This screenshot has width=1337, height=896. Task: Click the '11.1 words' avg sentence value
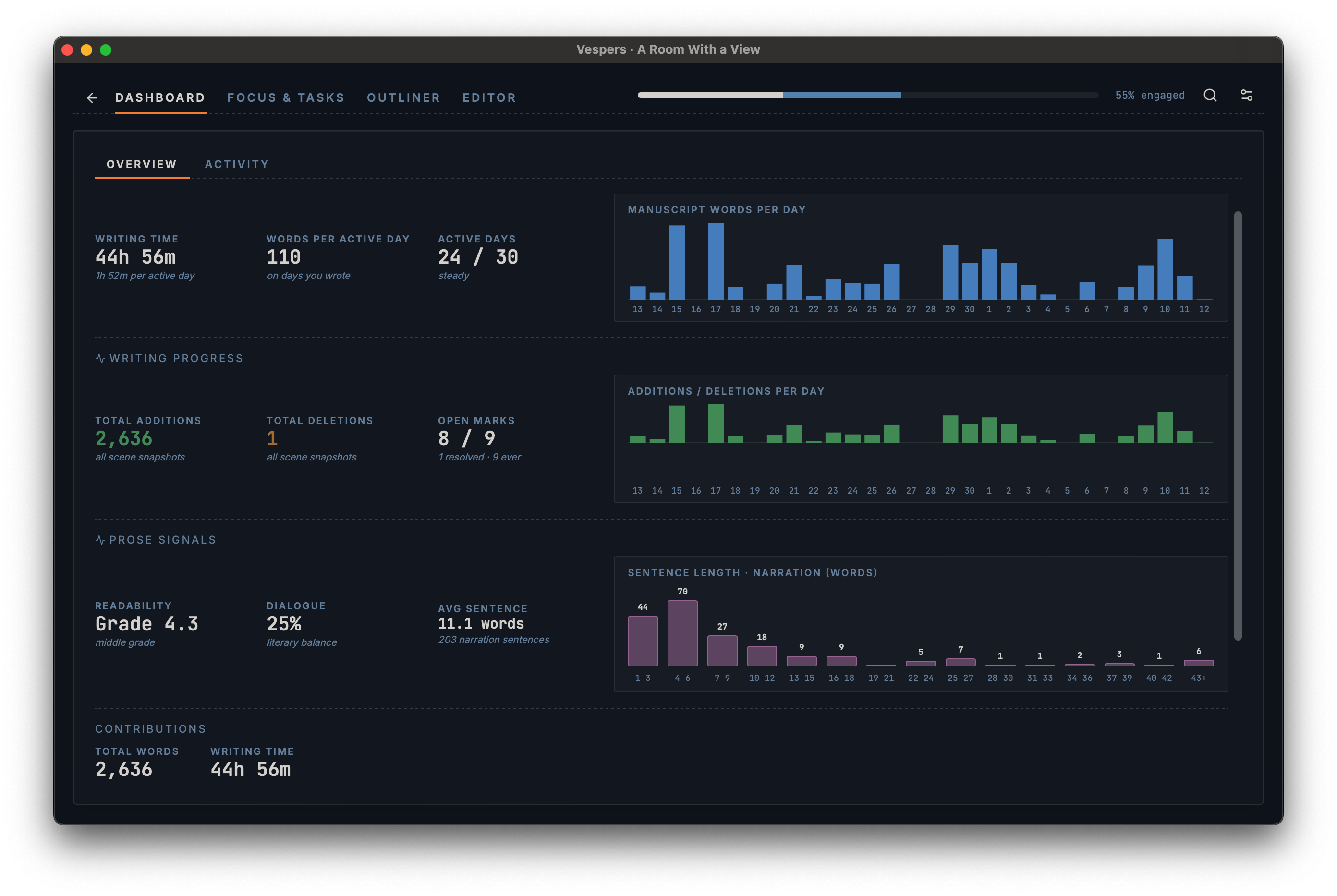point(481,623)
